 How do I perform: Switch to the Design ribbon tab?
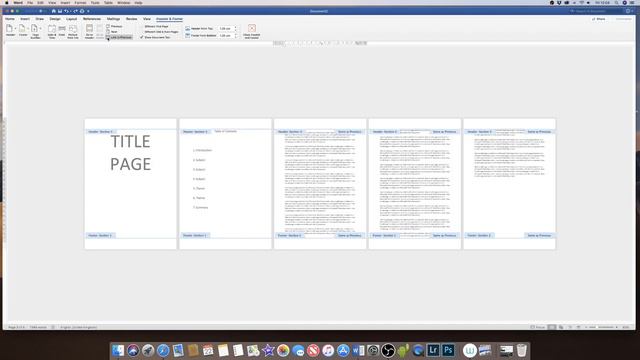pos(55,19)
